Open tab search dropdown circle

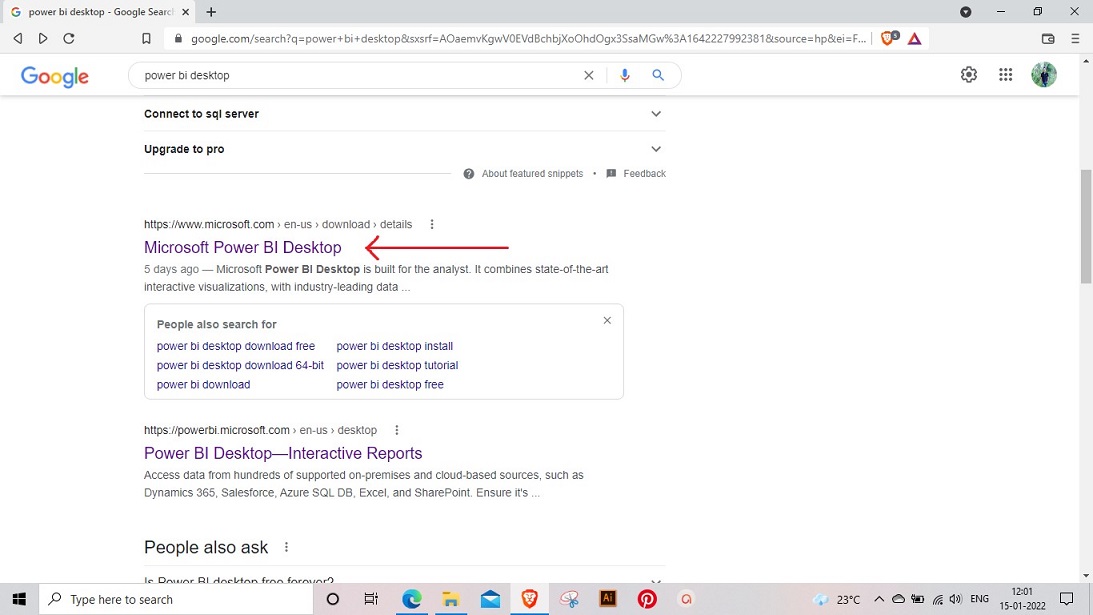click(x=965, y=12)
